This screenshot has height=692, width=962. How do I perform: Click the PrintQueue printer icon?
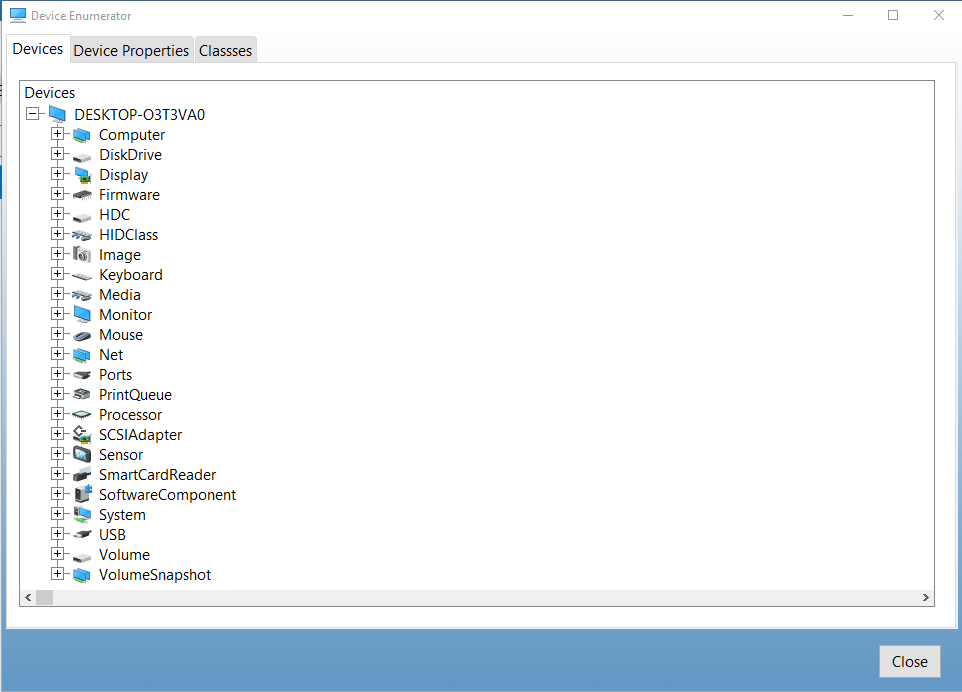(x=82, y=395)
